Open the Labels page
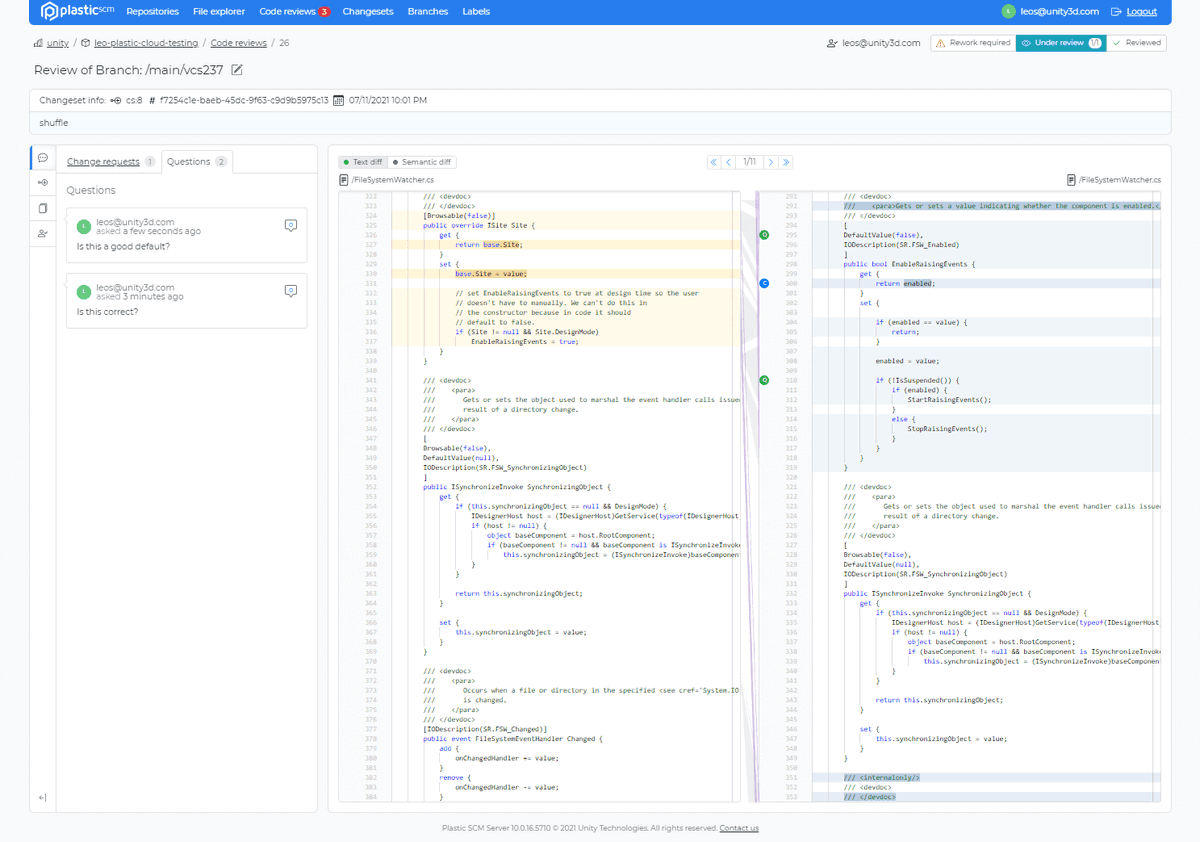 [476, 12]
